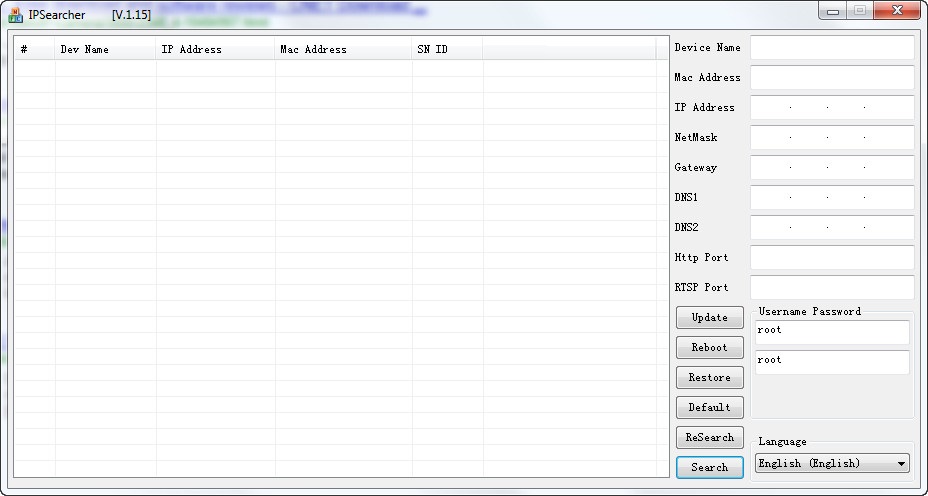Viewport: 928px width, 496px height.
Task: Sort by IP Address column header
Action: 216,49
